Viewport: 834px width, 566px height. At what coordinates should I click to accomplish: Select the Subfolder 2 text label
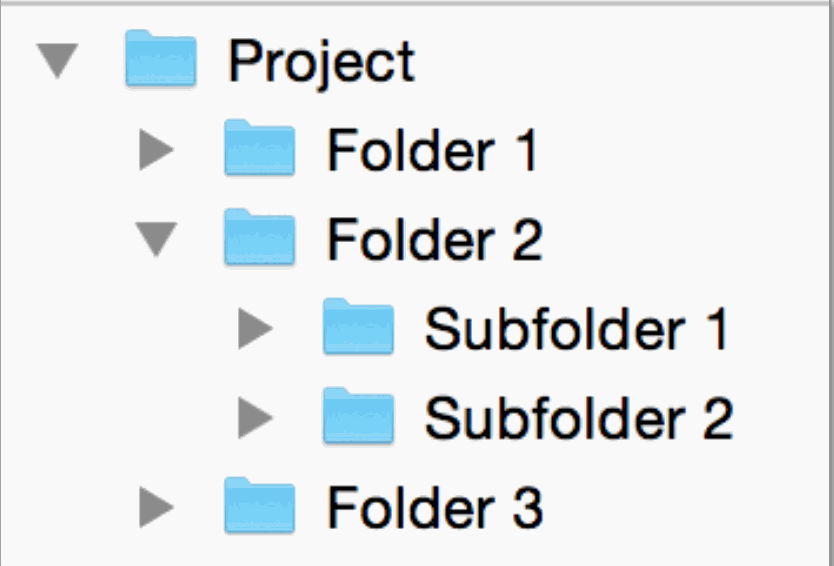pyautogui.click(x=579, y=418)
